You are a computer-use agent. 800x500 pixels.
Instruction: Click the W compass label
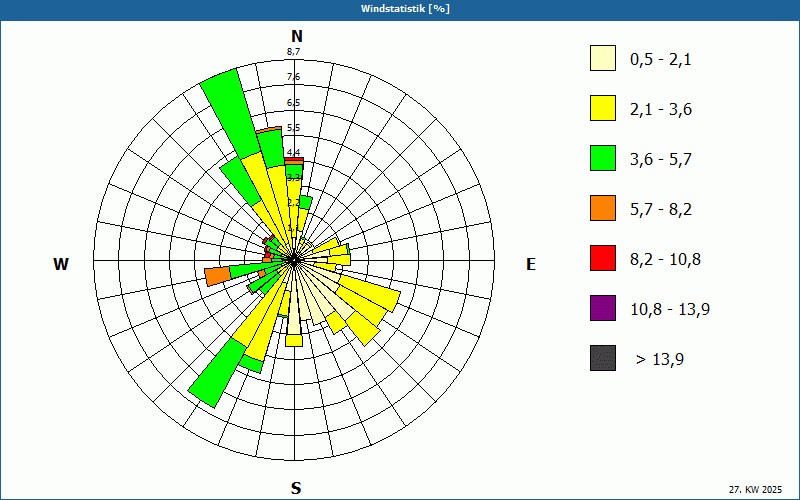pos(61,264)
